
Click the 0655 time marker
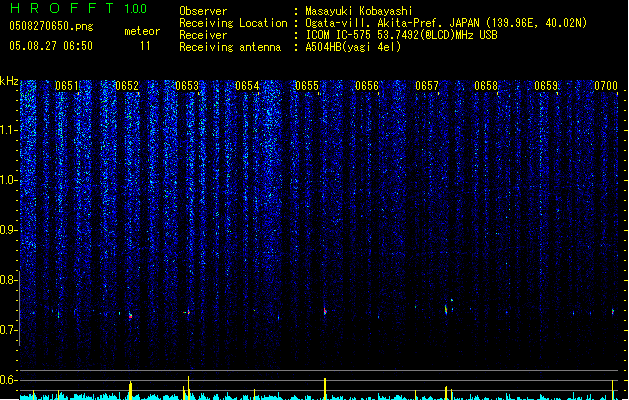(307, 86)
